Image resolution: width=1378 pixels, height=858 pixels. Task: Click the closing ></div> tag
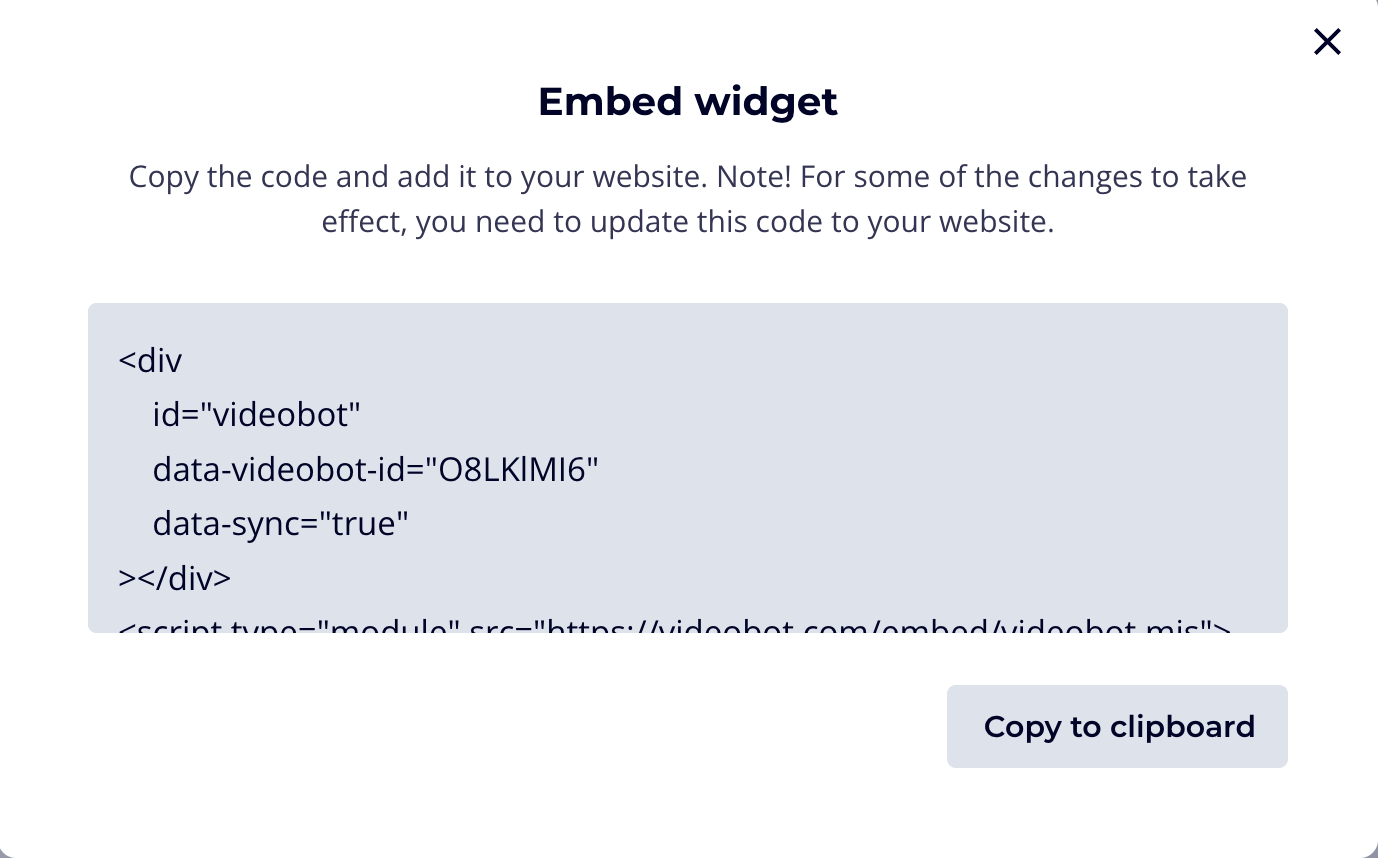point(173,577)
